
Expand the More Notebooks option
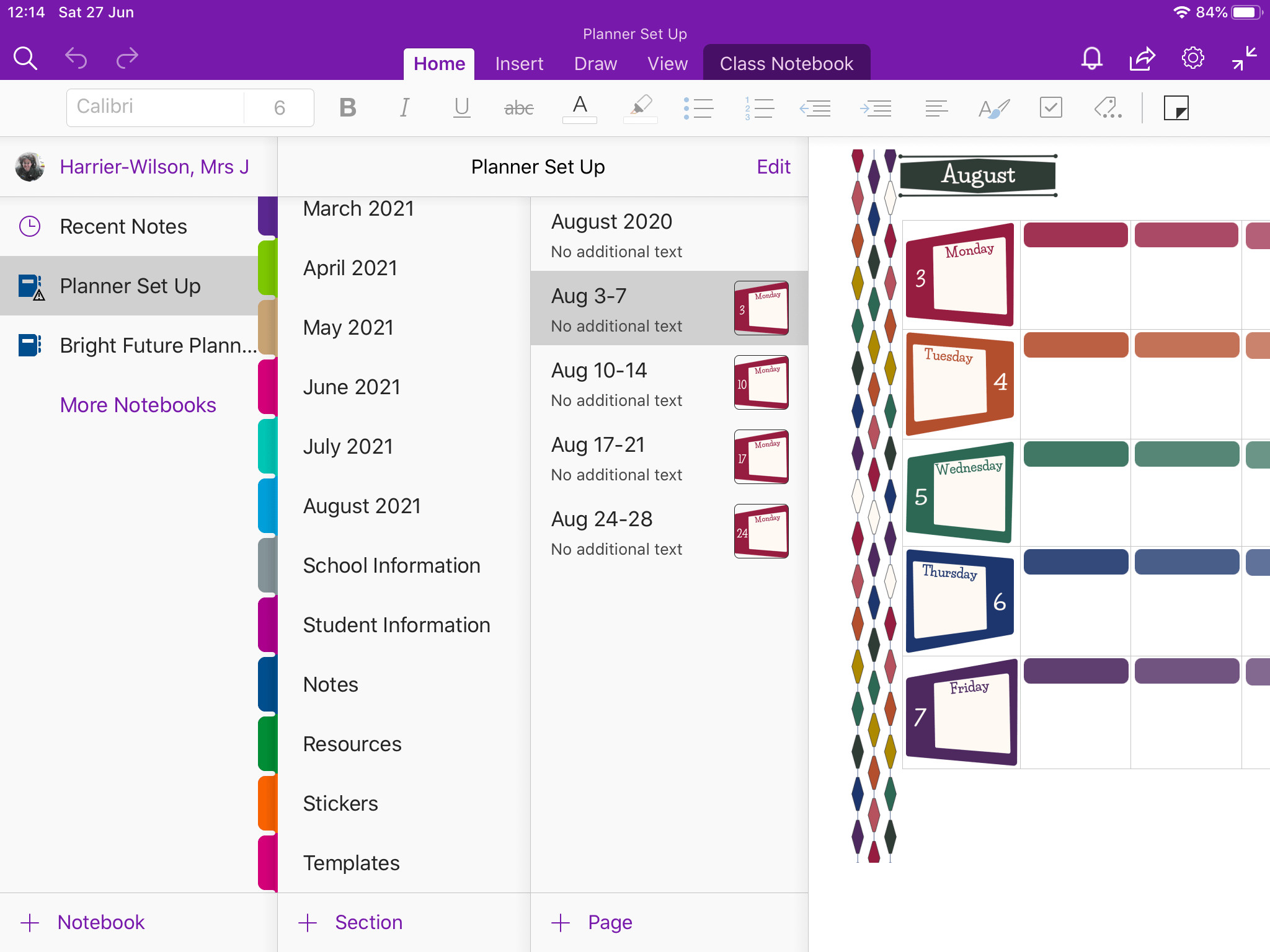138,404
